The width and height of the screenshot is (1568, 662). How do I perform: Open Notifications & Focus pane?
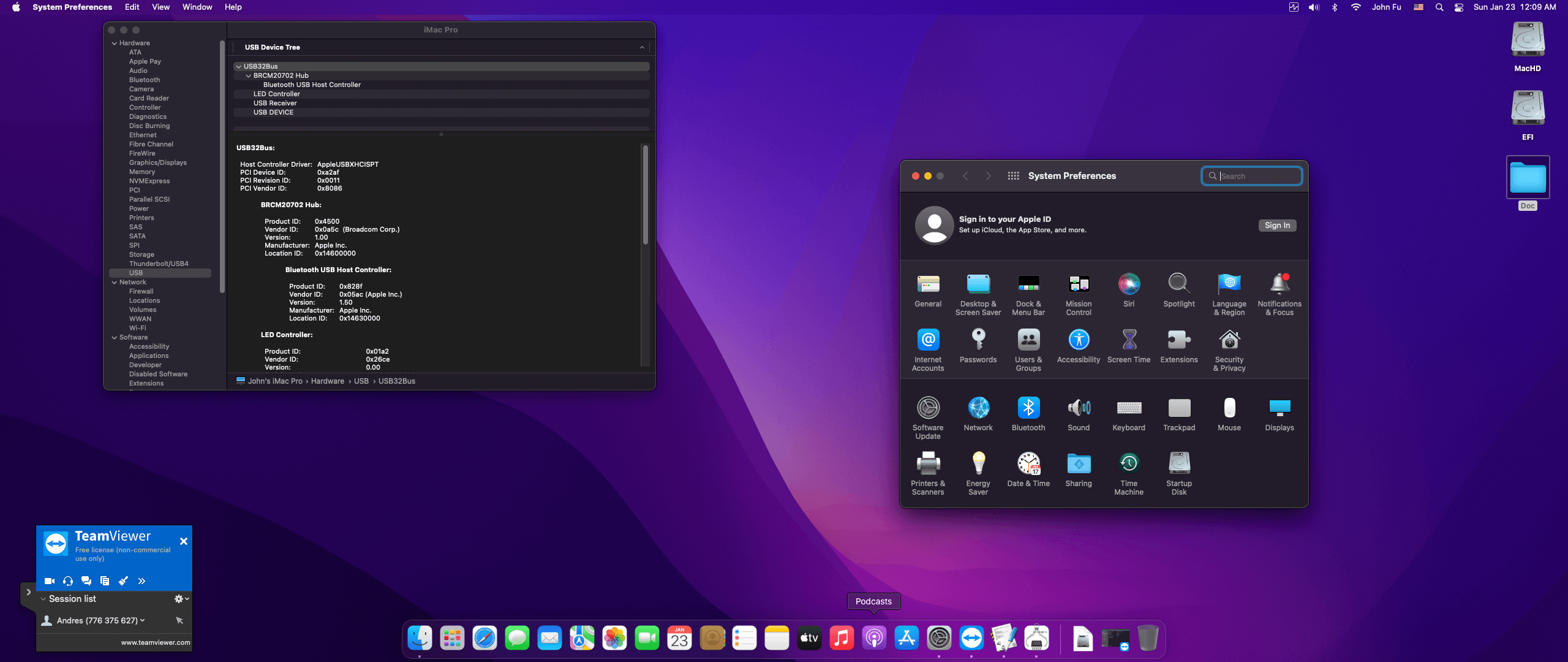[1280, 295]
